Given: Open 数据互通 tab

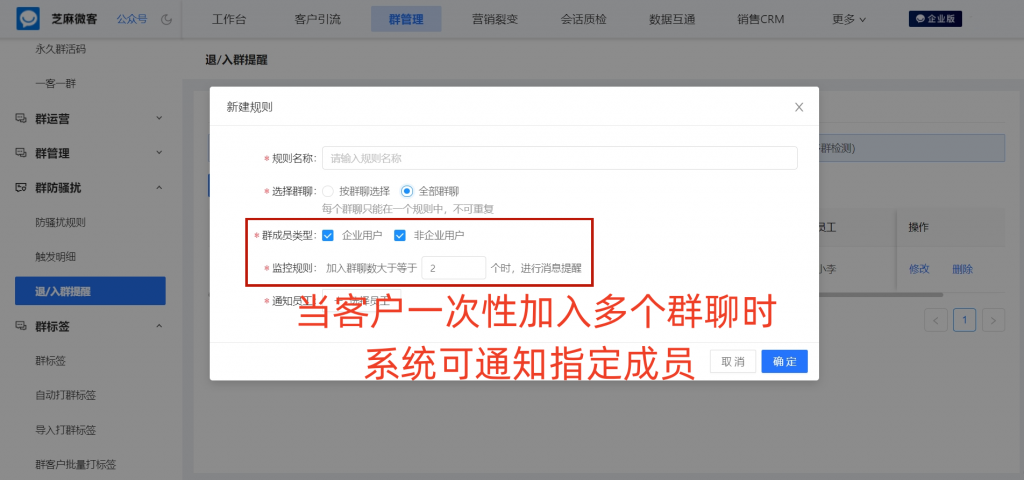Looking at the screenshot, I should click(672, 19).
